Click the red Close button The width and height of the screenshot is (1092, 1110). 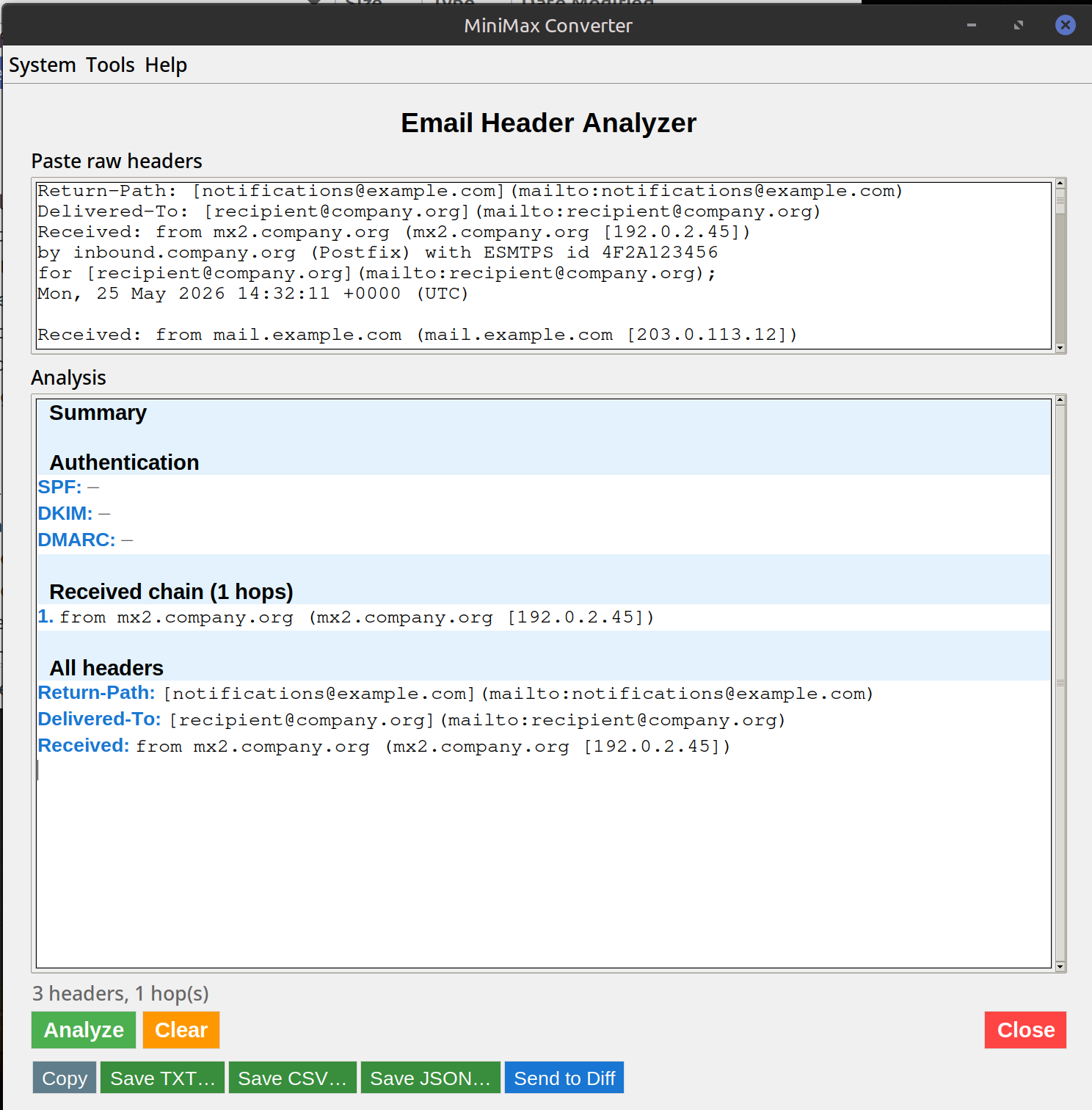1025,1030
